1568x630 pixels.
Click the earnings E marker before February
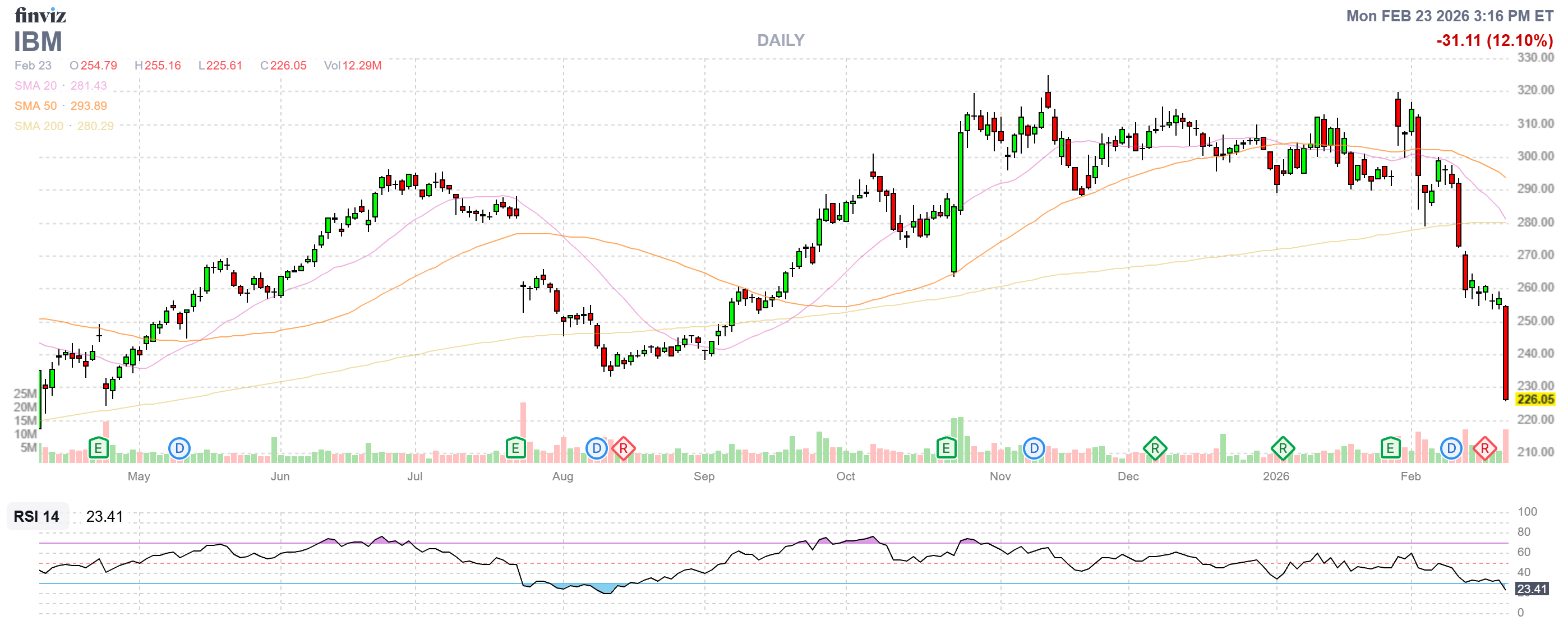[x=1390, y=449]
